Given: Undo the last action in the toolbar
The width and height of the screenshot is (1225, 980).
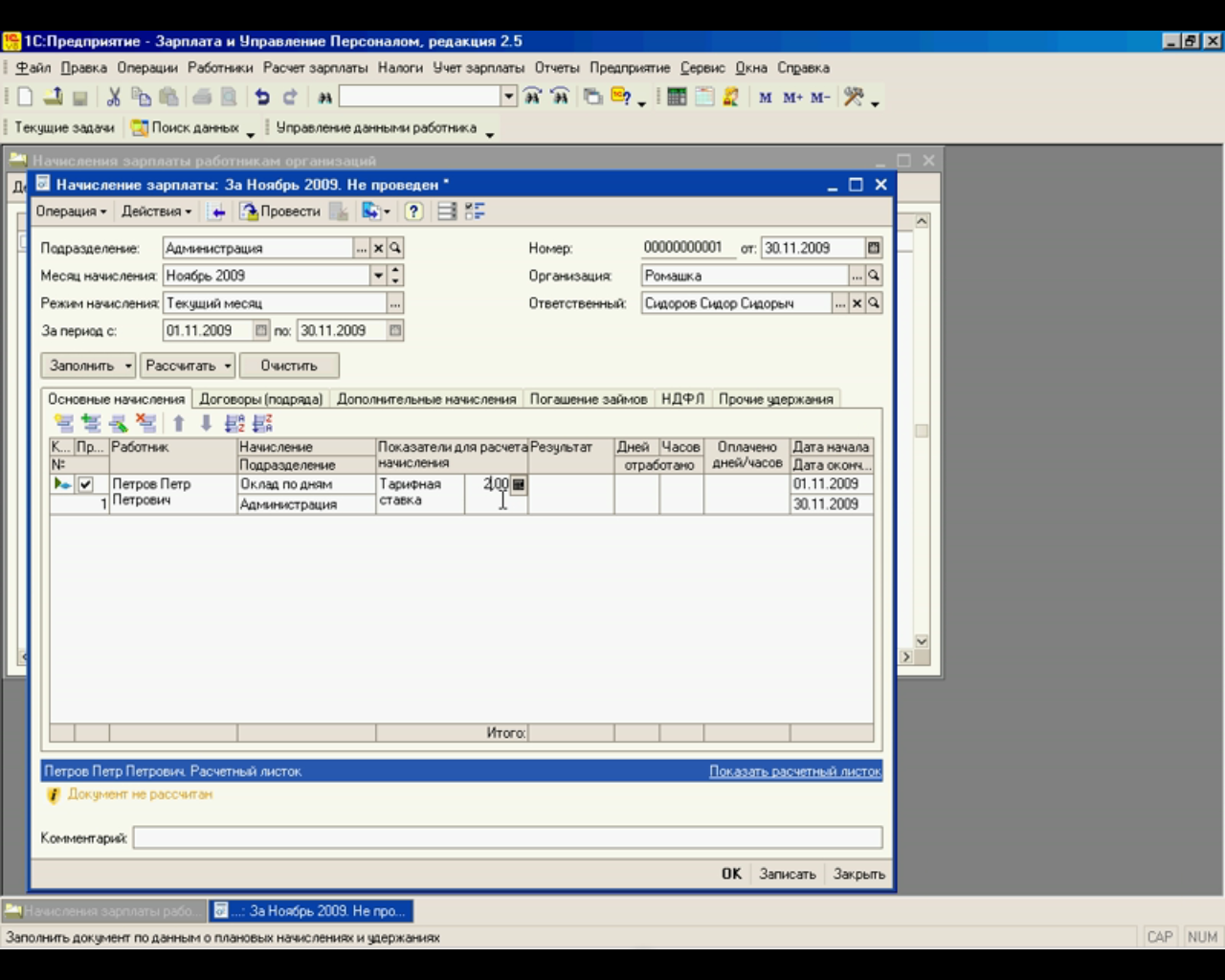Looking at the screenshot, I should tap(262, 97).
